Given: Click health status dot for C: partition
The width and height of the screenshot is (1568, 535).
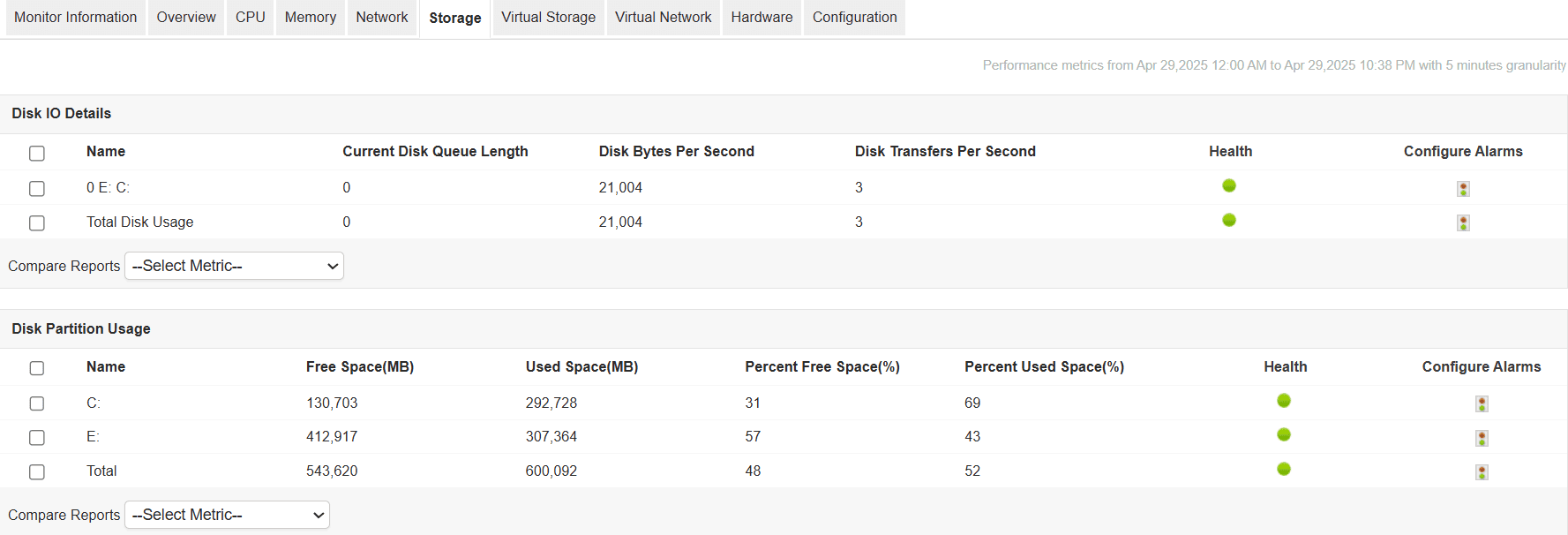Looking at the screenshot, I should pos(1284,401).
